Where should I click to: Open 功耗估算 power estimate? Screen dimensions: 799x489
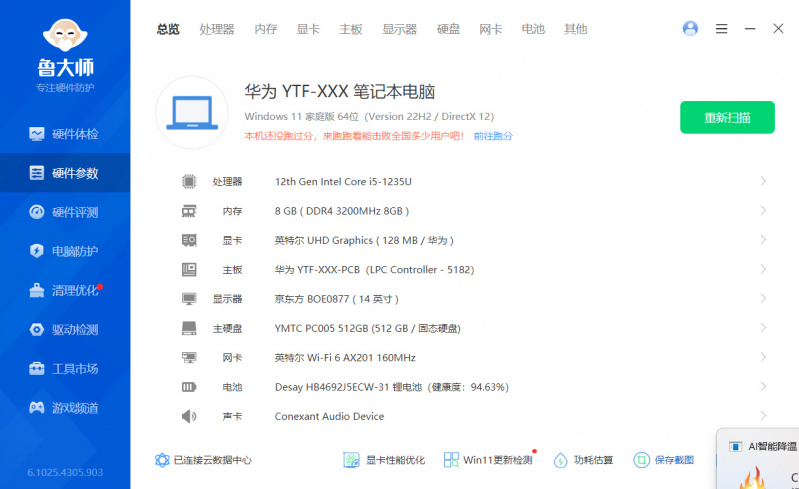point(583,460)
